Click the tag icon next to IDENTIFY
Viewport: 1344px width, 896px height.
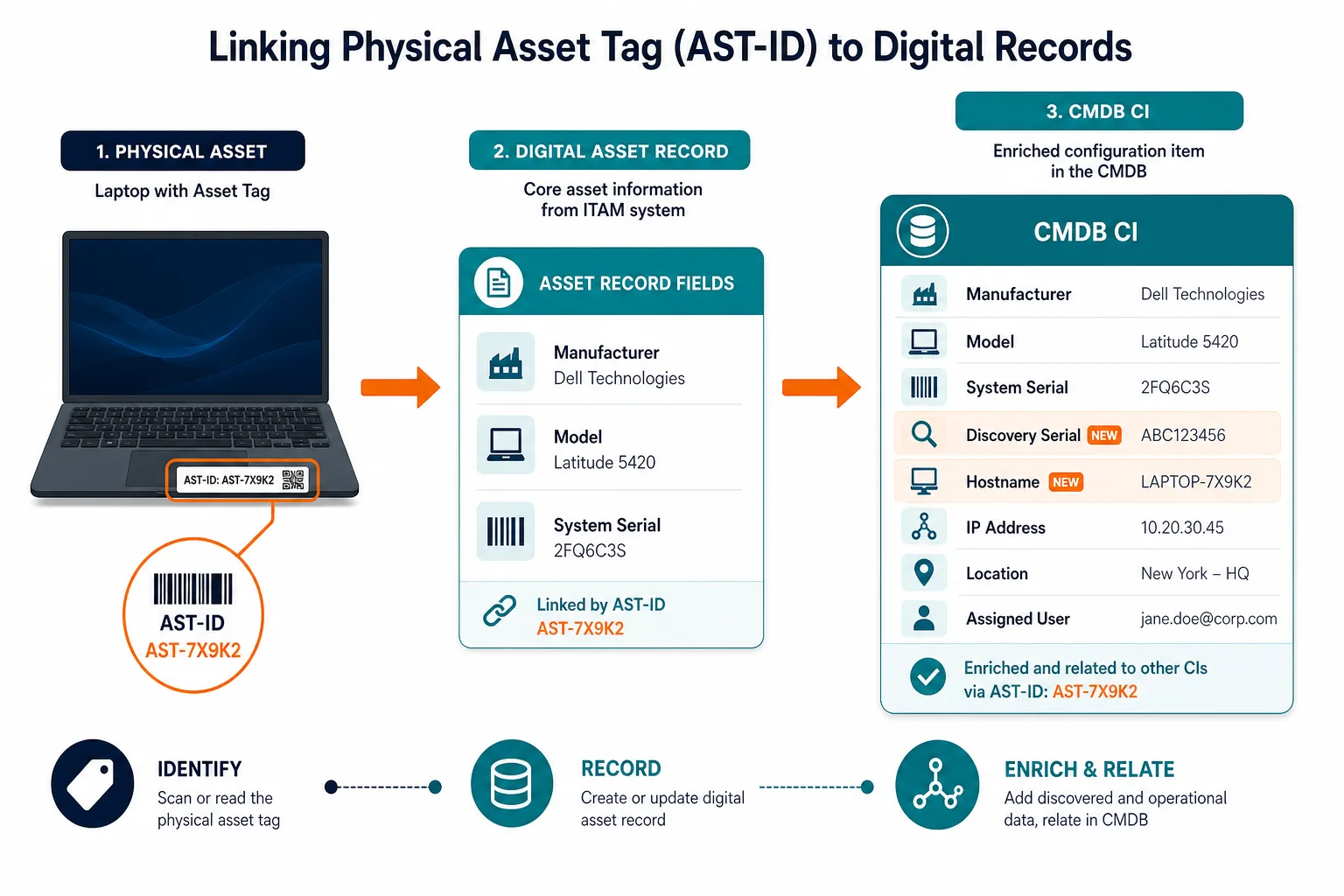pos(92,783)
